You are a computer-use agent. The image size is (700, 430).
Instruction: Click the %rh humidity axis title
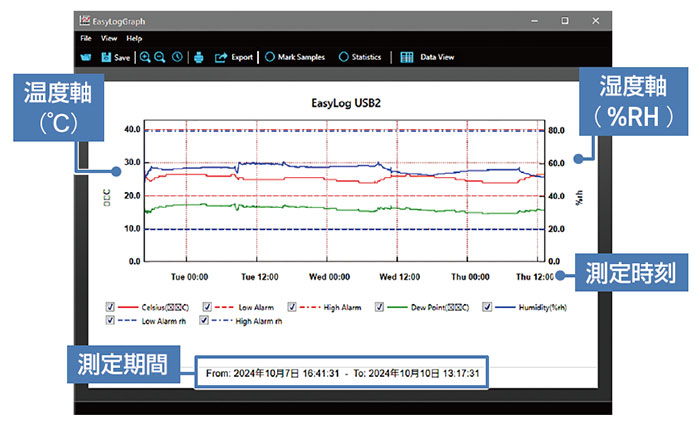pos(579,197)
